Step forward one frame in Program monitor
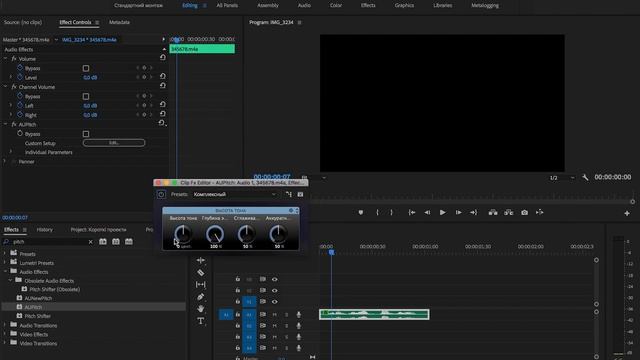This screenshot has width=640, height=360. click(x=458, y=212)
